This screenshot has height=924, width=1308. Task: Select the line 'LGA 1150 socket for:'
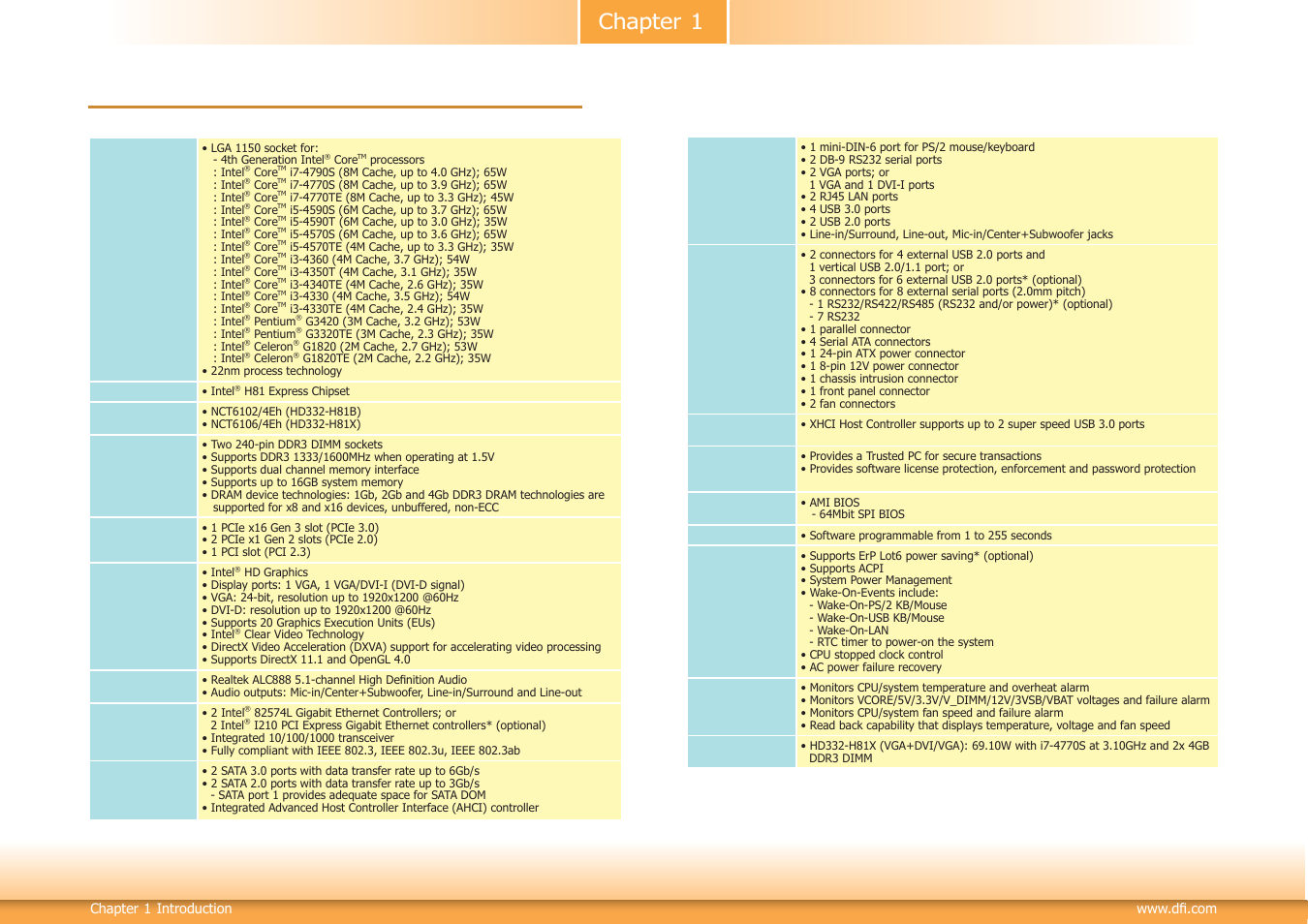point(260,148)
